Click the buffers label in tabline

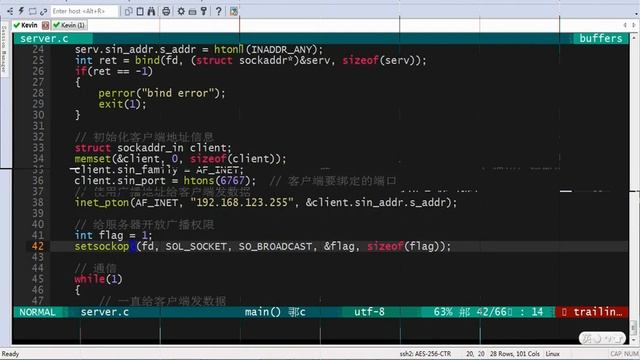click(600, 38)
